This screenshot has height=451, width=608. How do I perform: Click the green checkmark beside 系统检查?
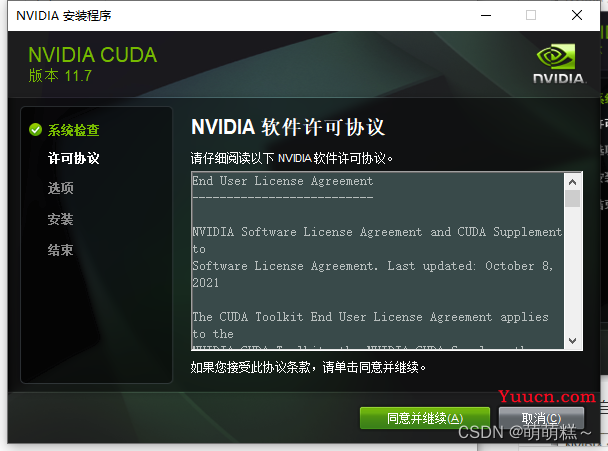pyautogui.click(x=36, y=130)
